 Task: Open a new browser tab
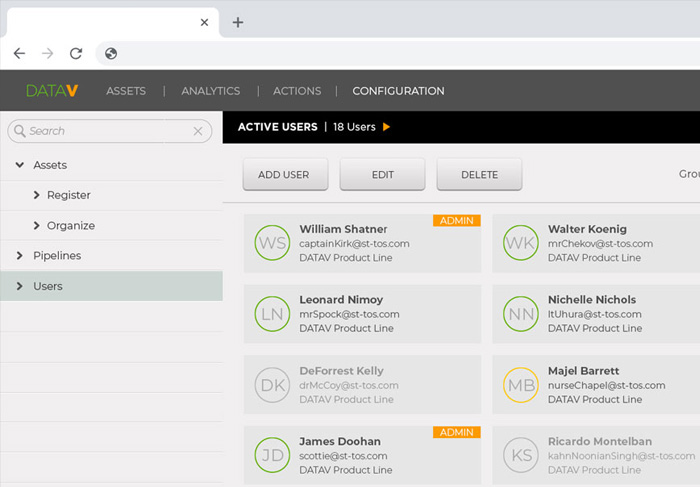click(x=238, y=22)
